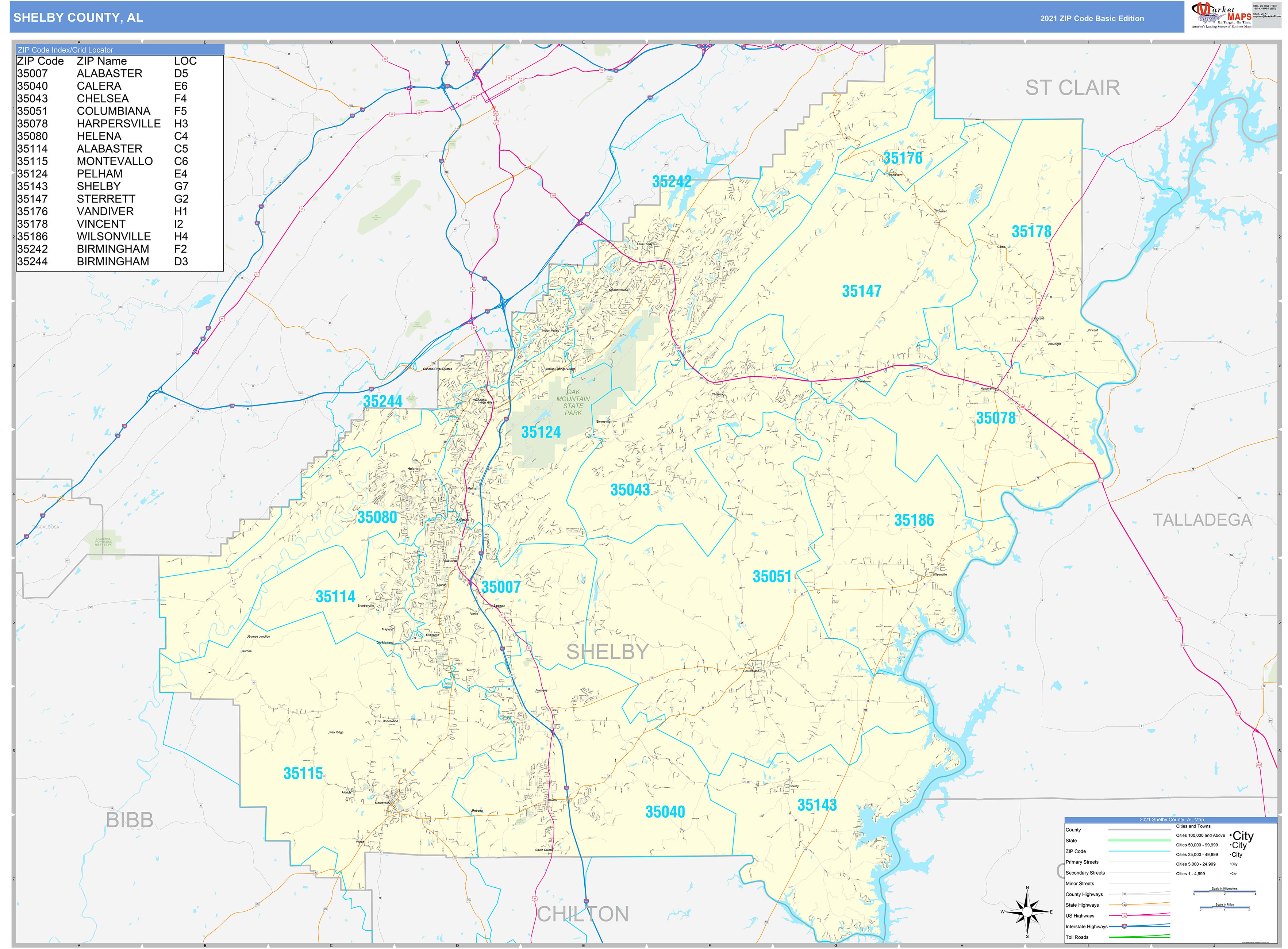Click the compass rose near the legend

(x=1027, y=912)
